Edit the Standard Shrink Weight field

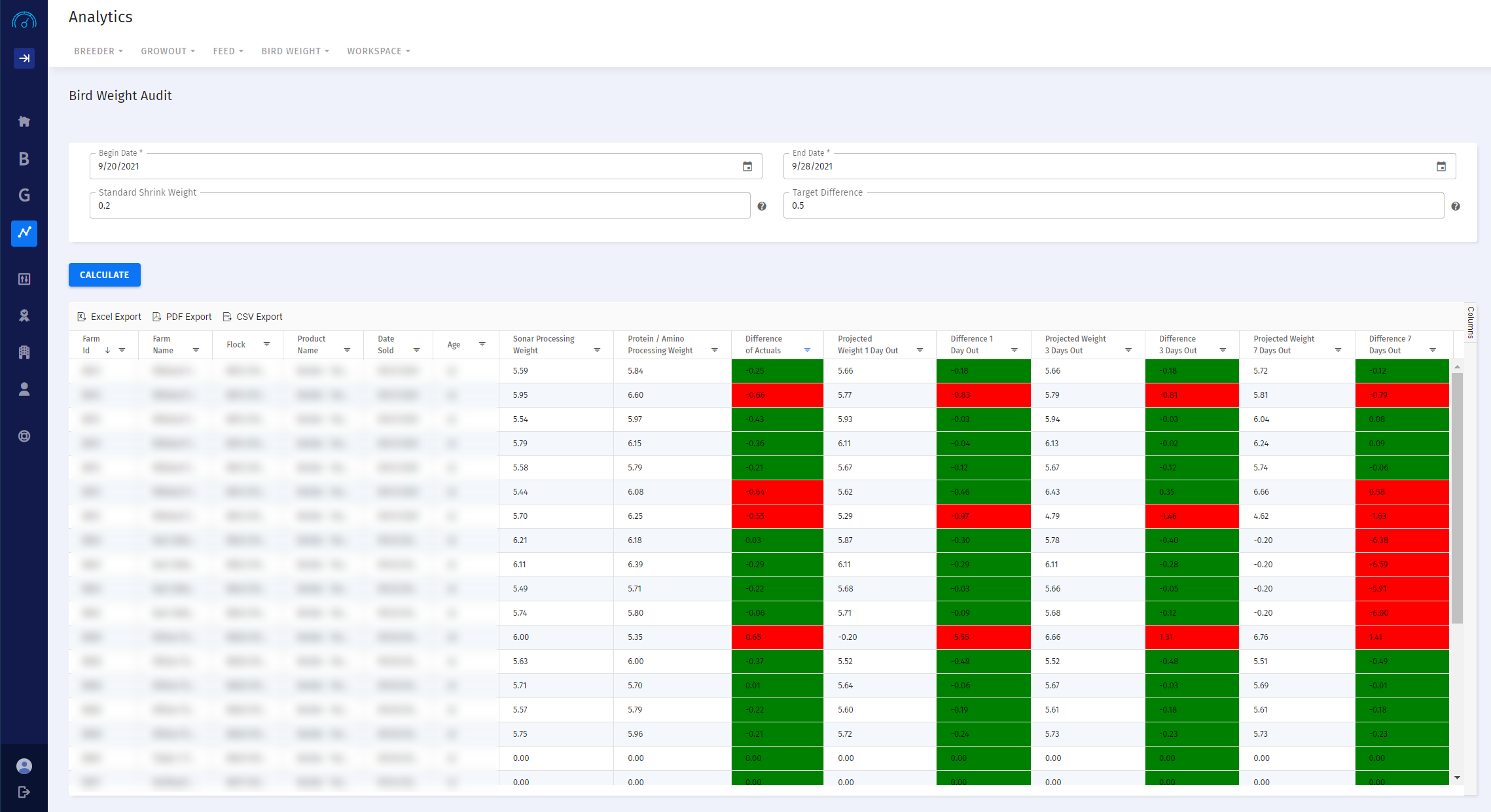click(420, 205)
